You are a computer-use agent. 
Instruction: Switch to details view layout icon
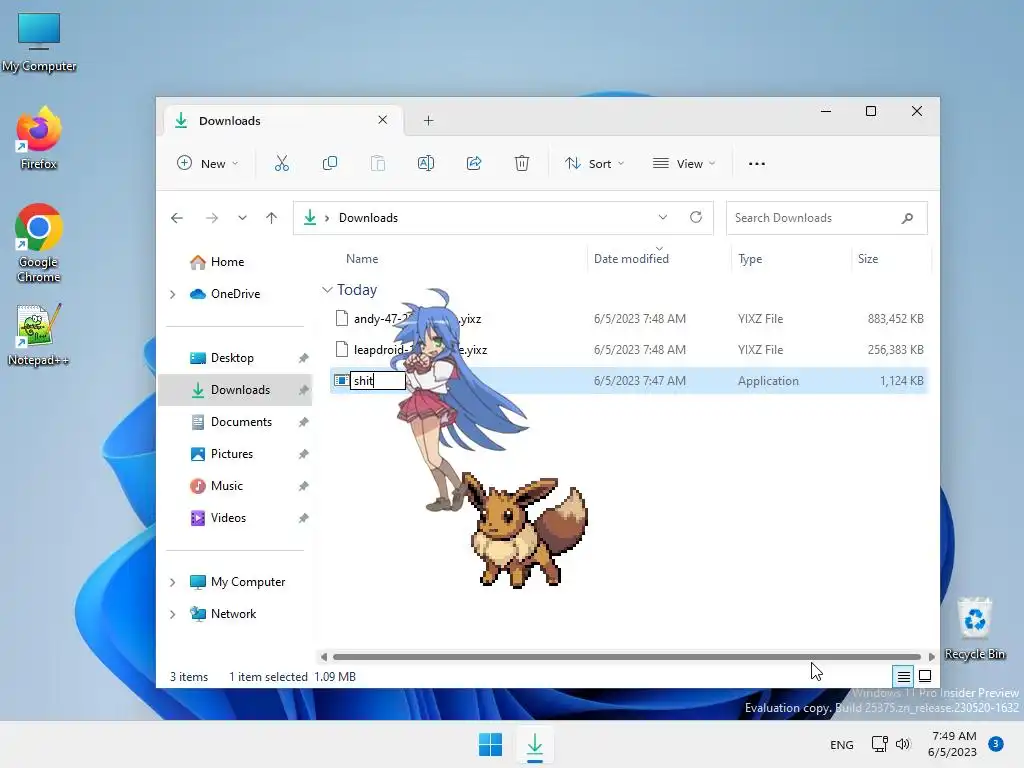(903, 676)
